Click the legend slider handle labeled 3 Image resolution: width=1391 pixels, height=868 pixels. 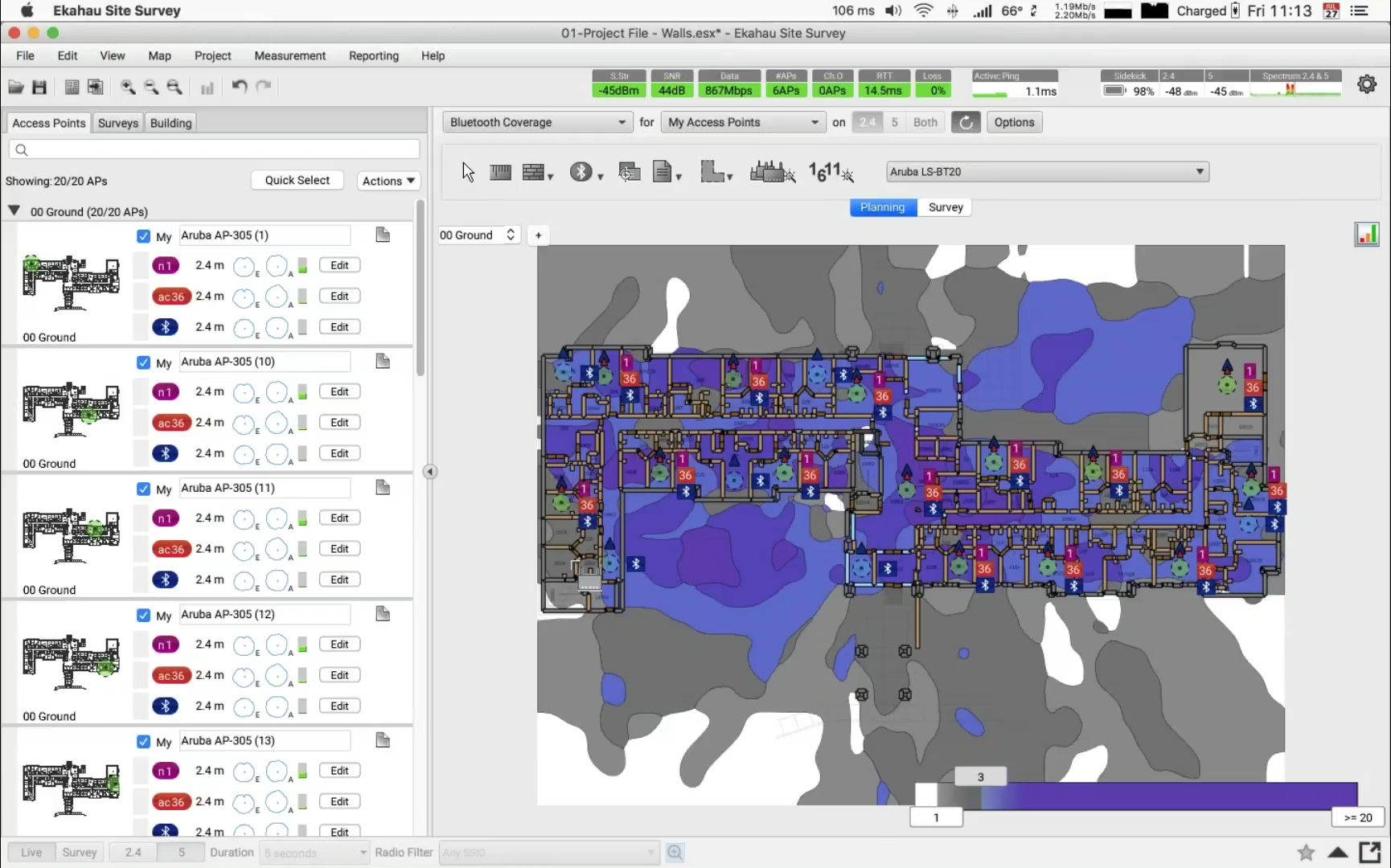[x=980, y=776]
